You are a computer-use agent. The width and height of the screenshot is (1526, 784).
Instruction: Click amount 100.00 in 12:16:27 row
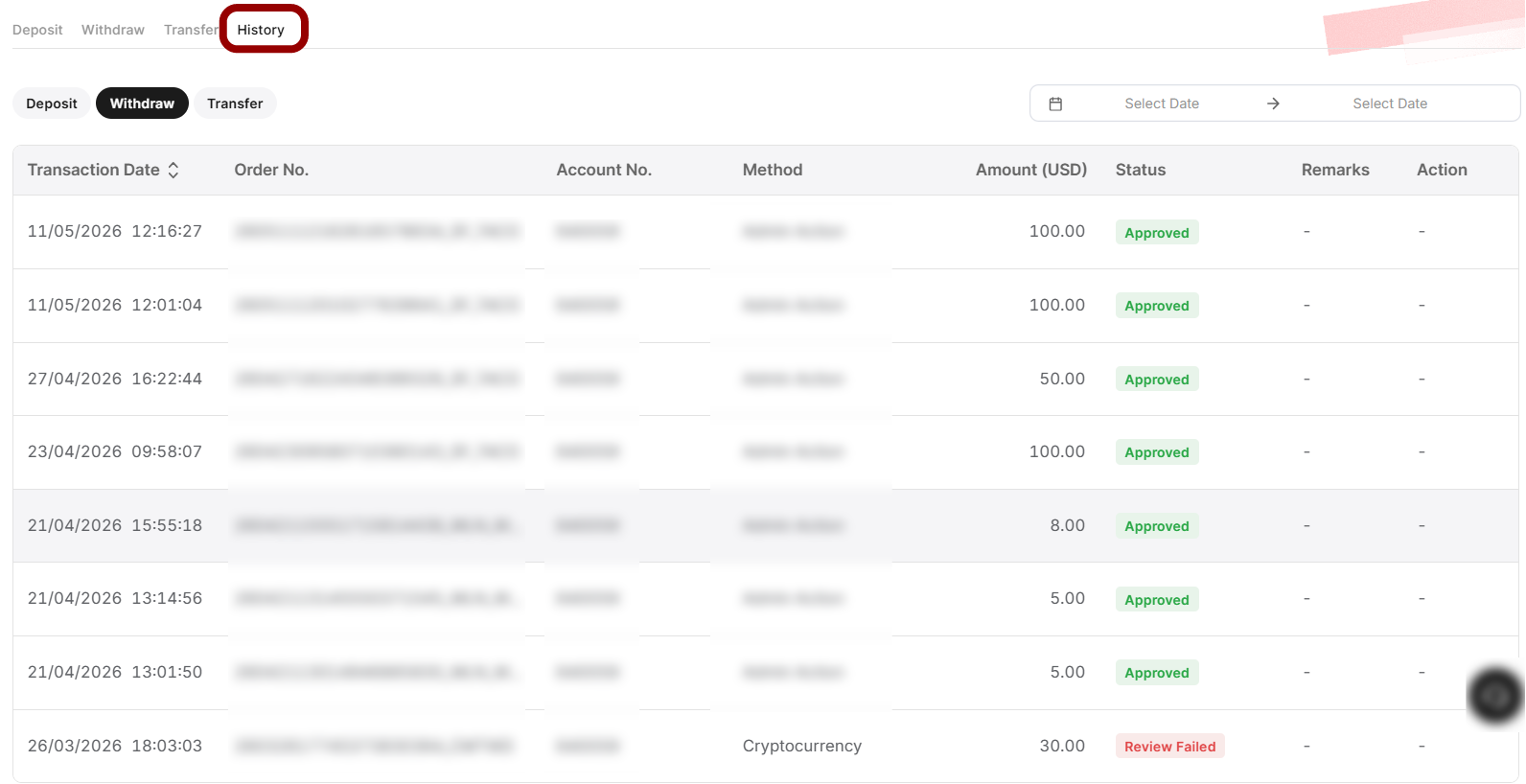click(x=1057, y=231)
